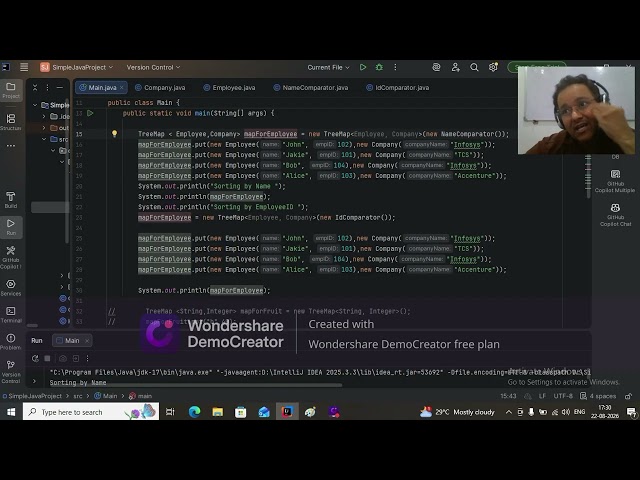This screenshot has width=640, height=480.
Task: Open the Problems tool window
Action: tap(11, 342)
